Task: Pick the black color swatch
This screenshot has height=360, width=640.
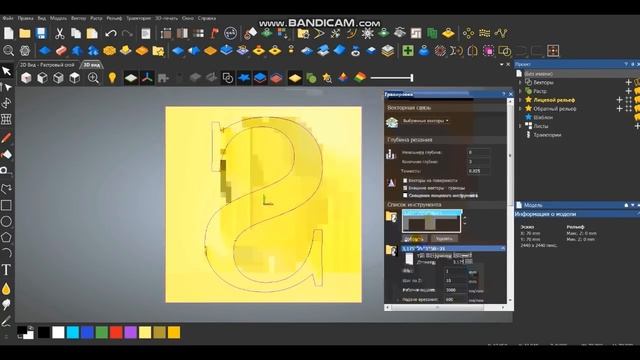Action: tap(44, 332)
